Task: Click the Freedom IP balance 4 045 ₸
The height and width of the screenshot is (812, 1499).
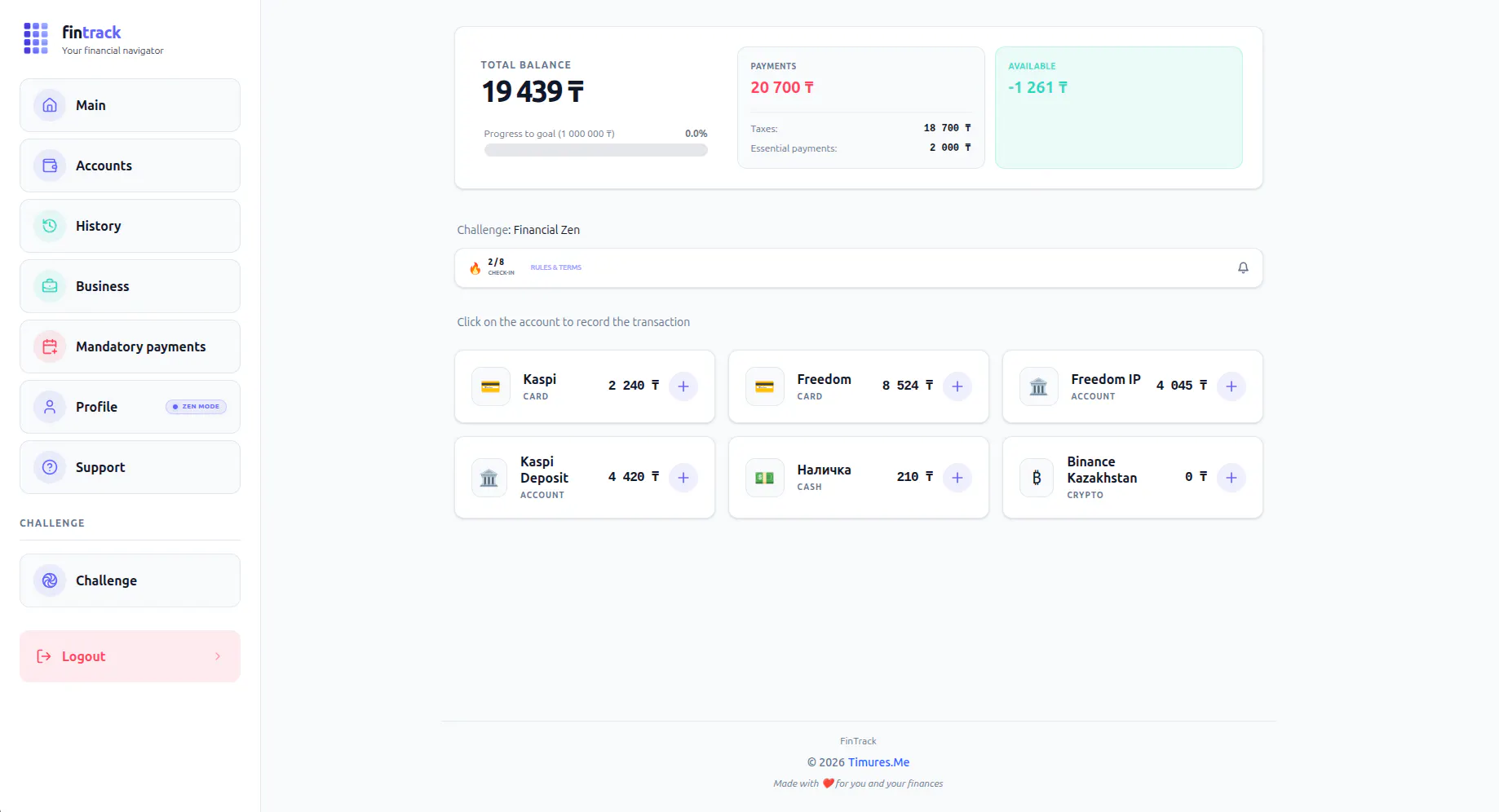Action: [1182, 386]
